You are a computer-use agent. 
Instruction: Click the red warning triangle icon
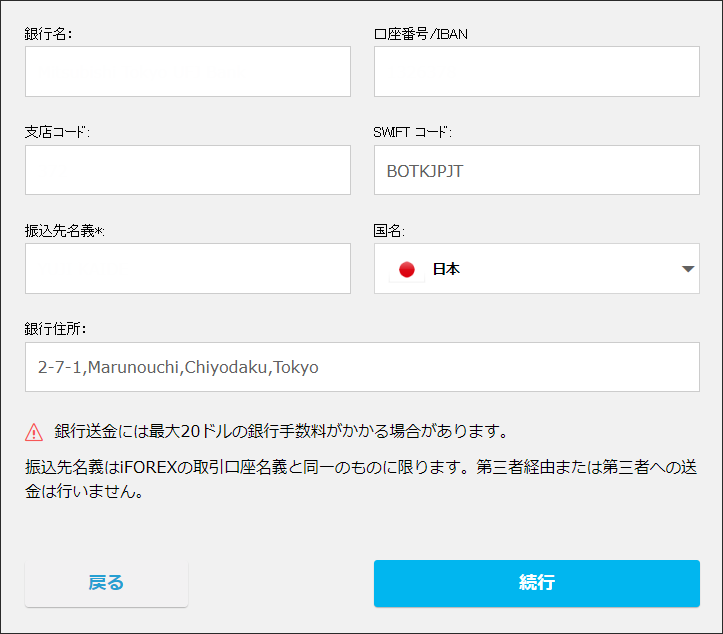click(x=34, y=432)
